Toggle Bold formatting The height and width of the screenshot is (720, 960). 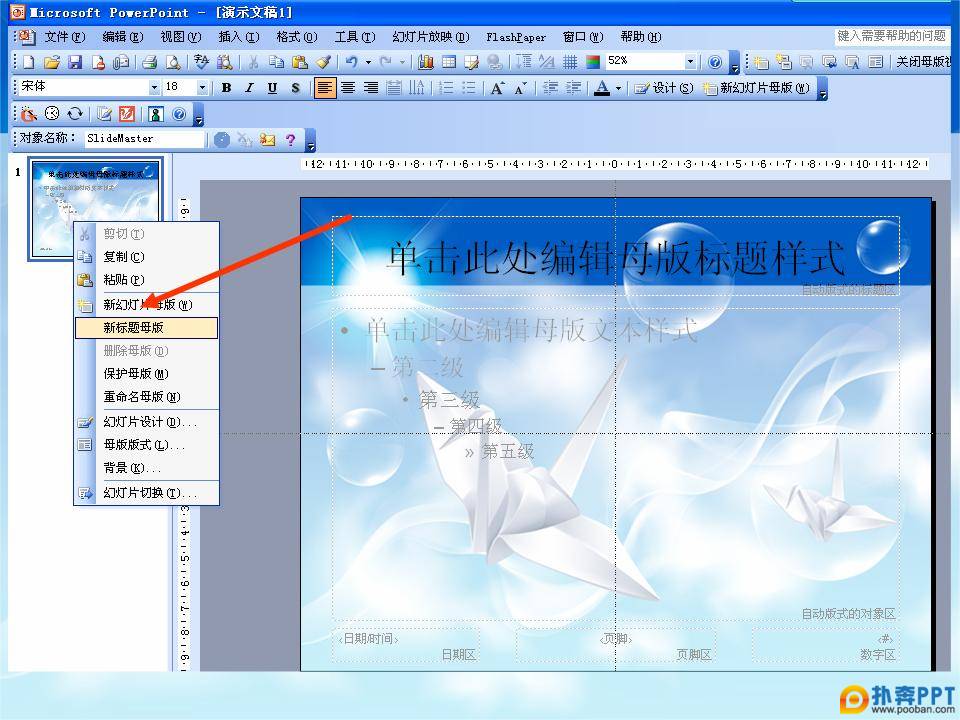[227, 88]
